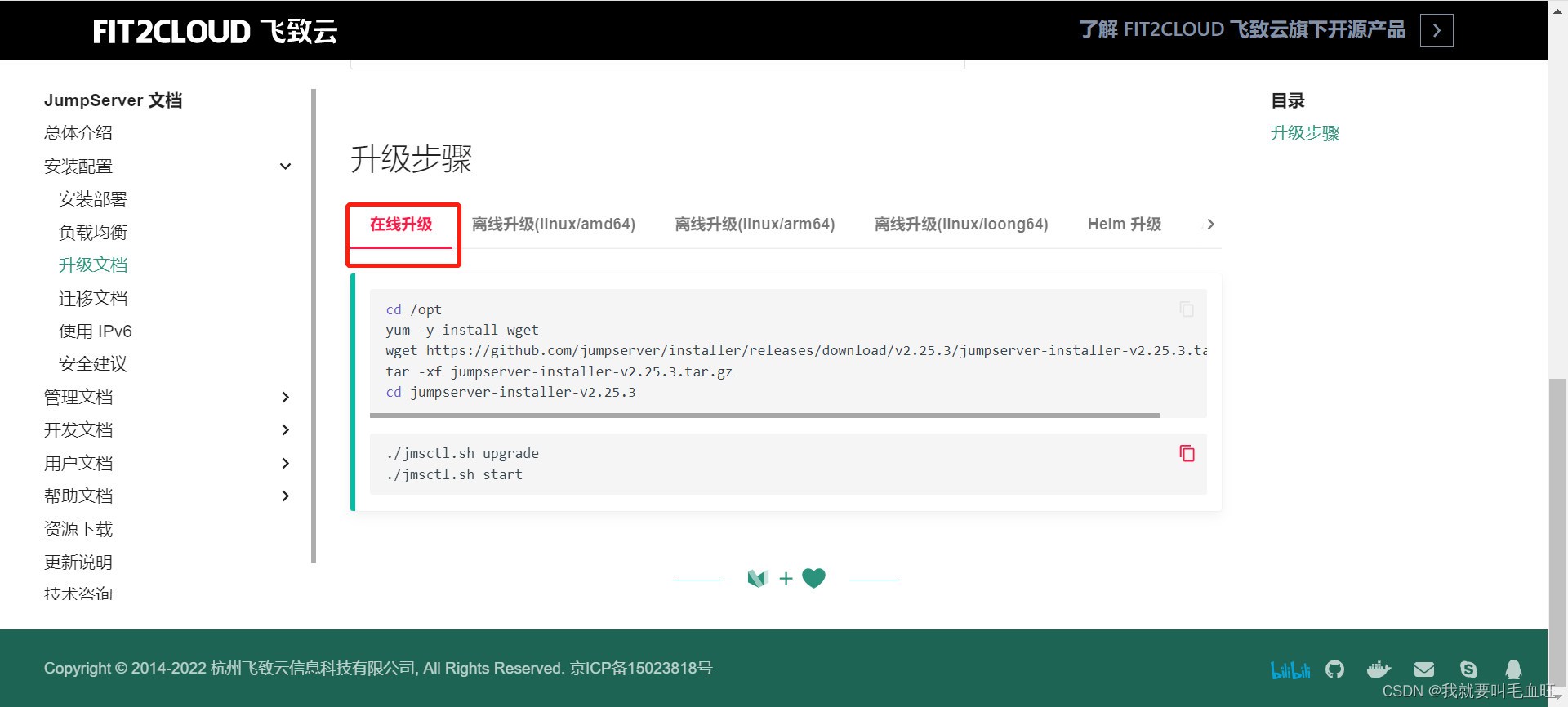Screen dimensions: 1568x707
Task: Open 安装部署 in the sidebar
Action: 93,199
